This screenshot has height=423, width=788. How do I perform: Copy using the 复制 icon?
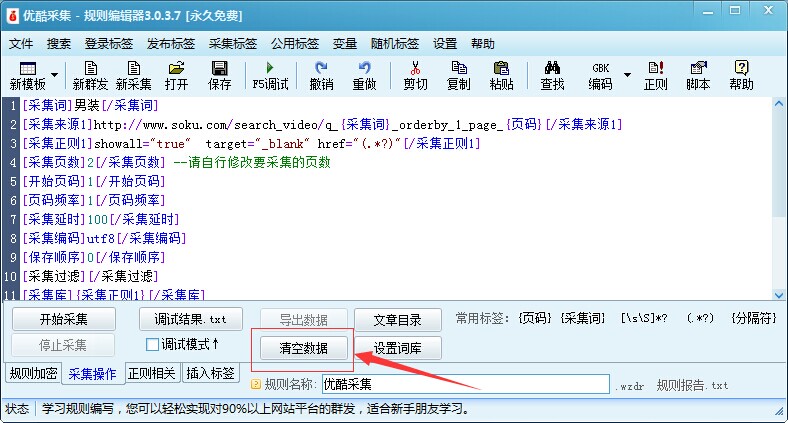[458, 68]
